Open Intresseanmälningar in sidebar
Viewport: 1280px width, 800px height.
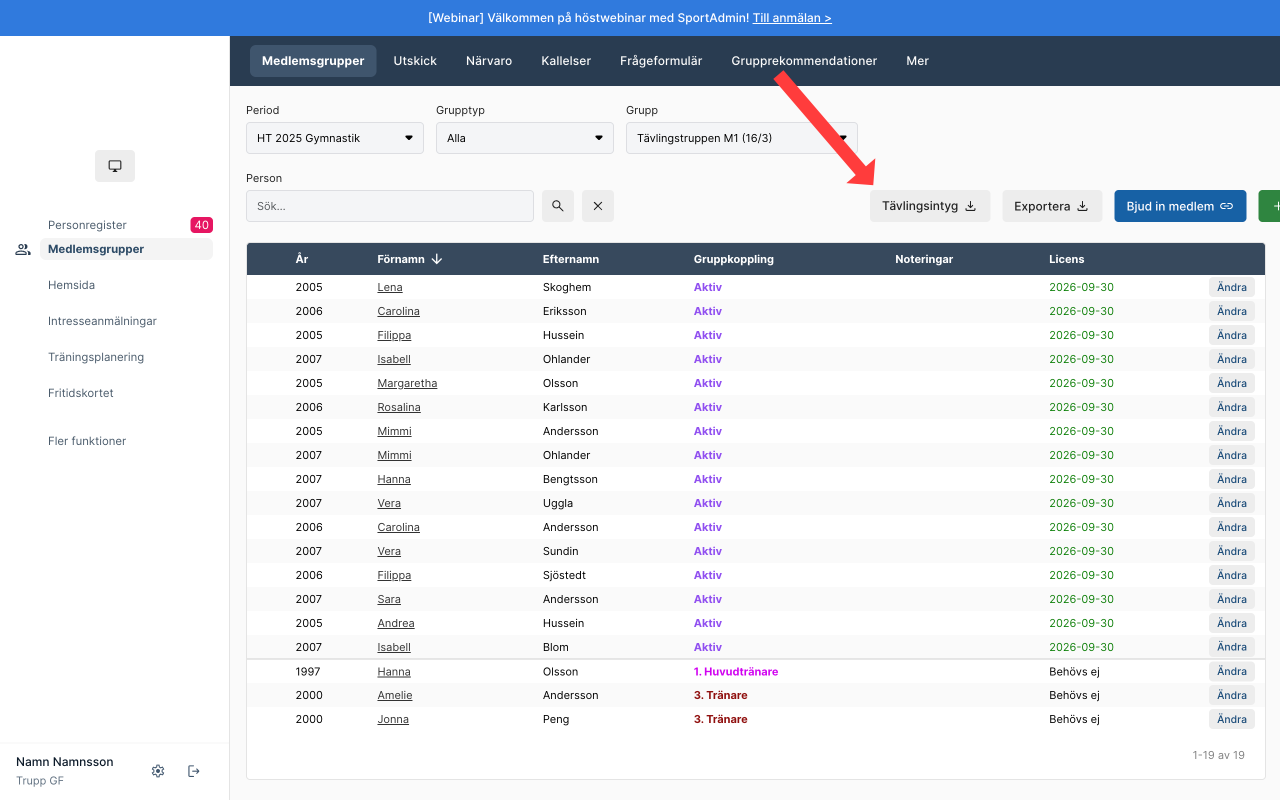(x=102, y=321)
